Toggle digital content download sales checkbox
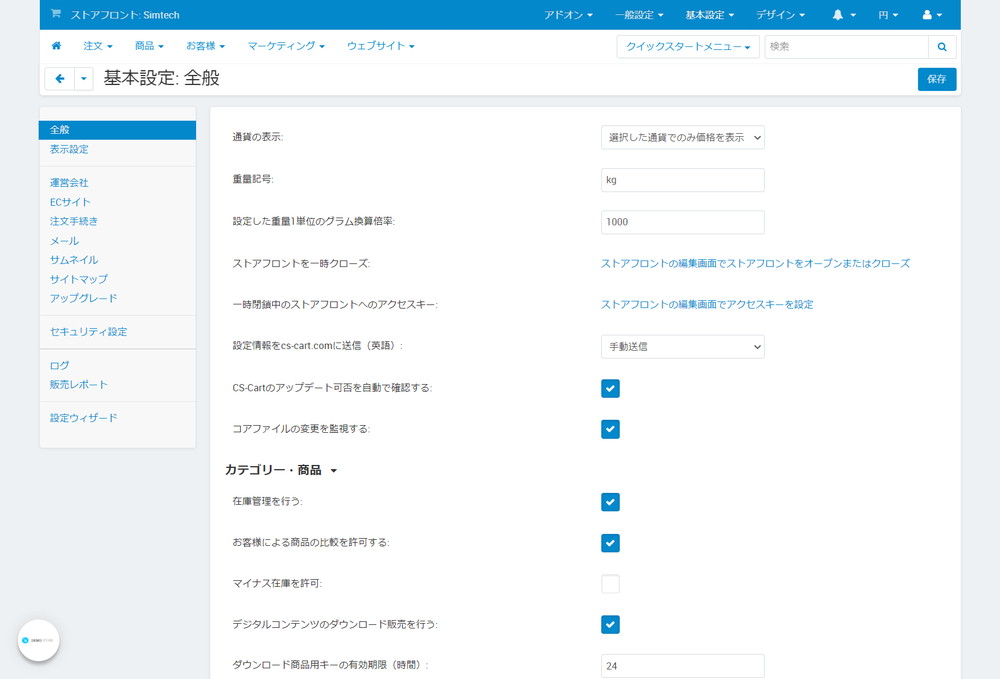 (610, 624)
